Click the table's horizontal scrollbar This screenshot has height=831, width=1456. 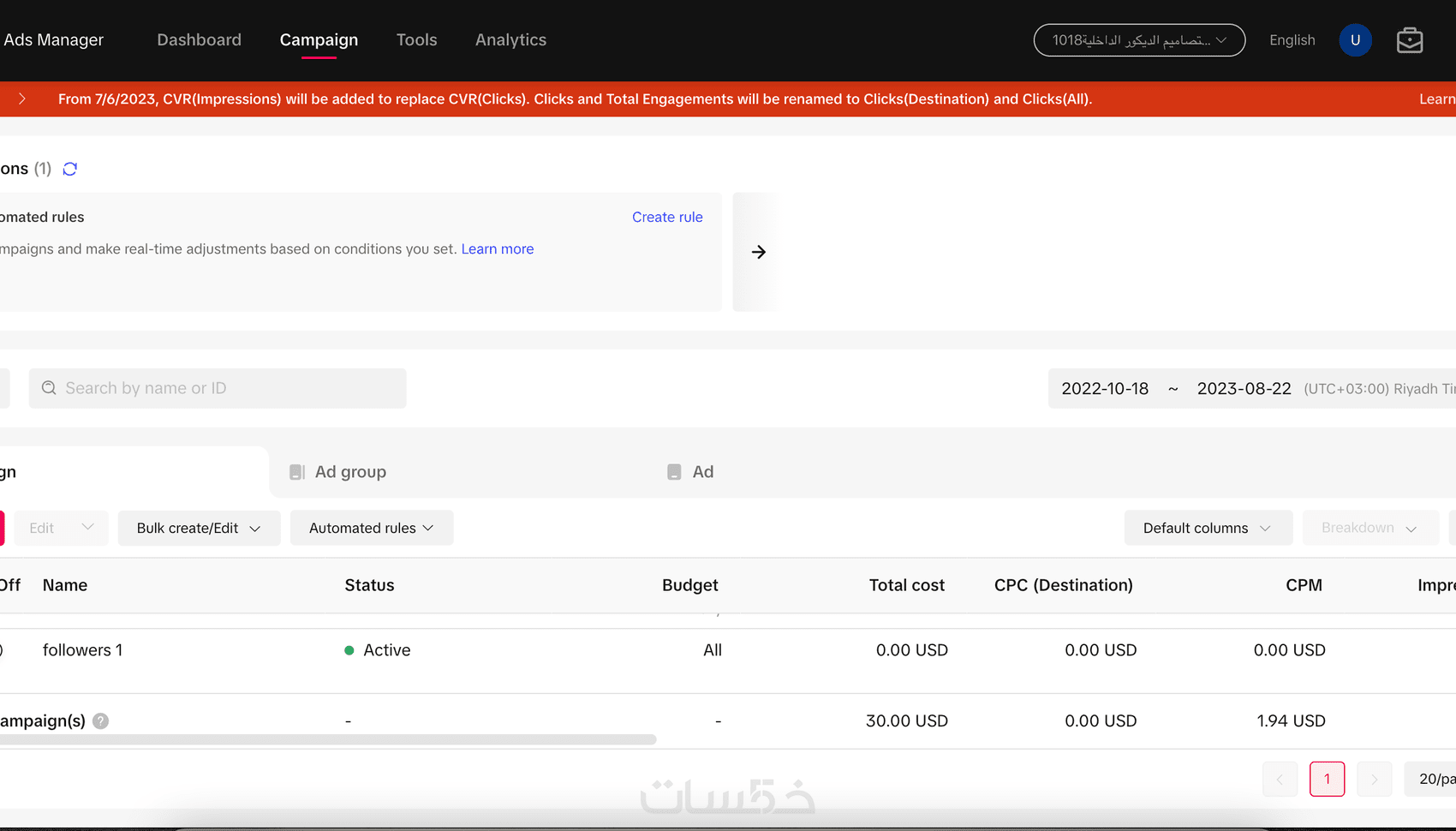coord(328,739)
